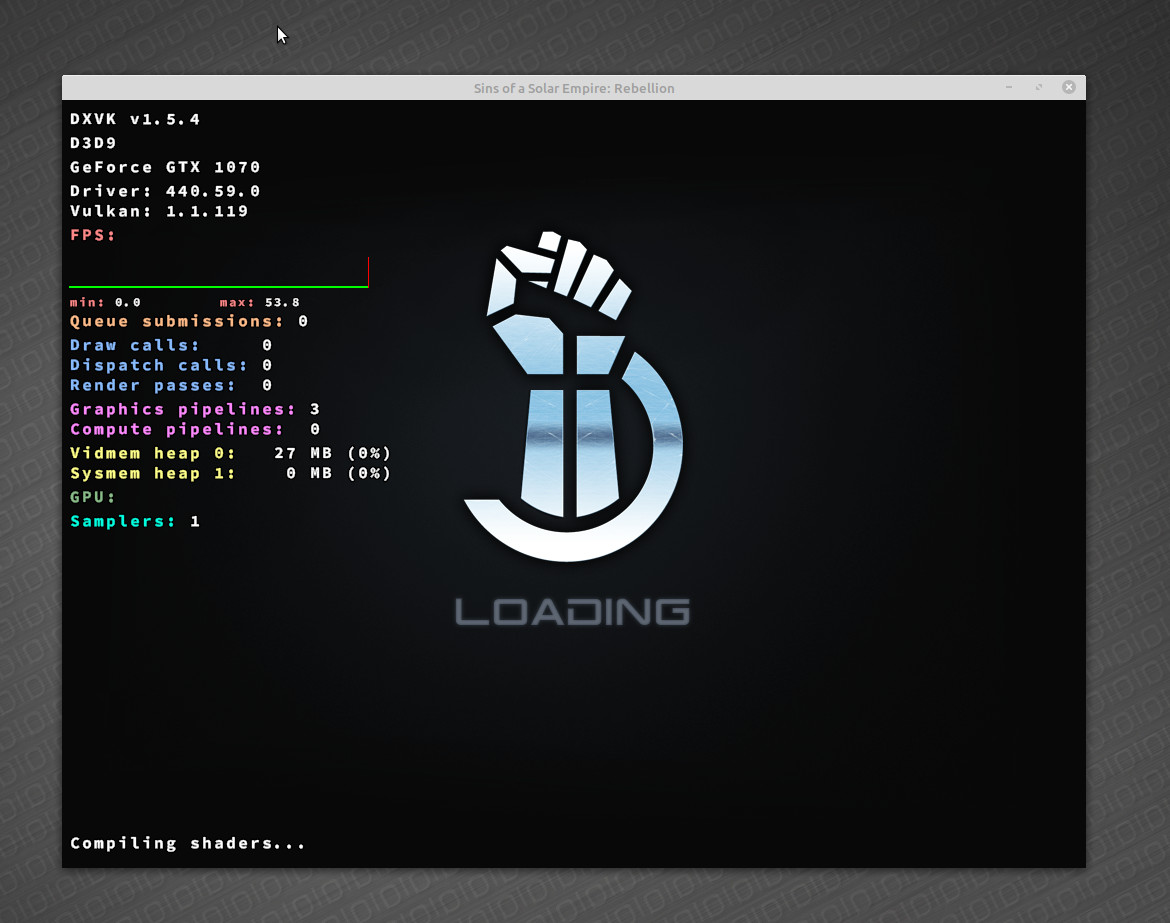Screen dimensions: 1170x923
Task: Click the raised fist loading logo
Action: (x=572, y=395)
